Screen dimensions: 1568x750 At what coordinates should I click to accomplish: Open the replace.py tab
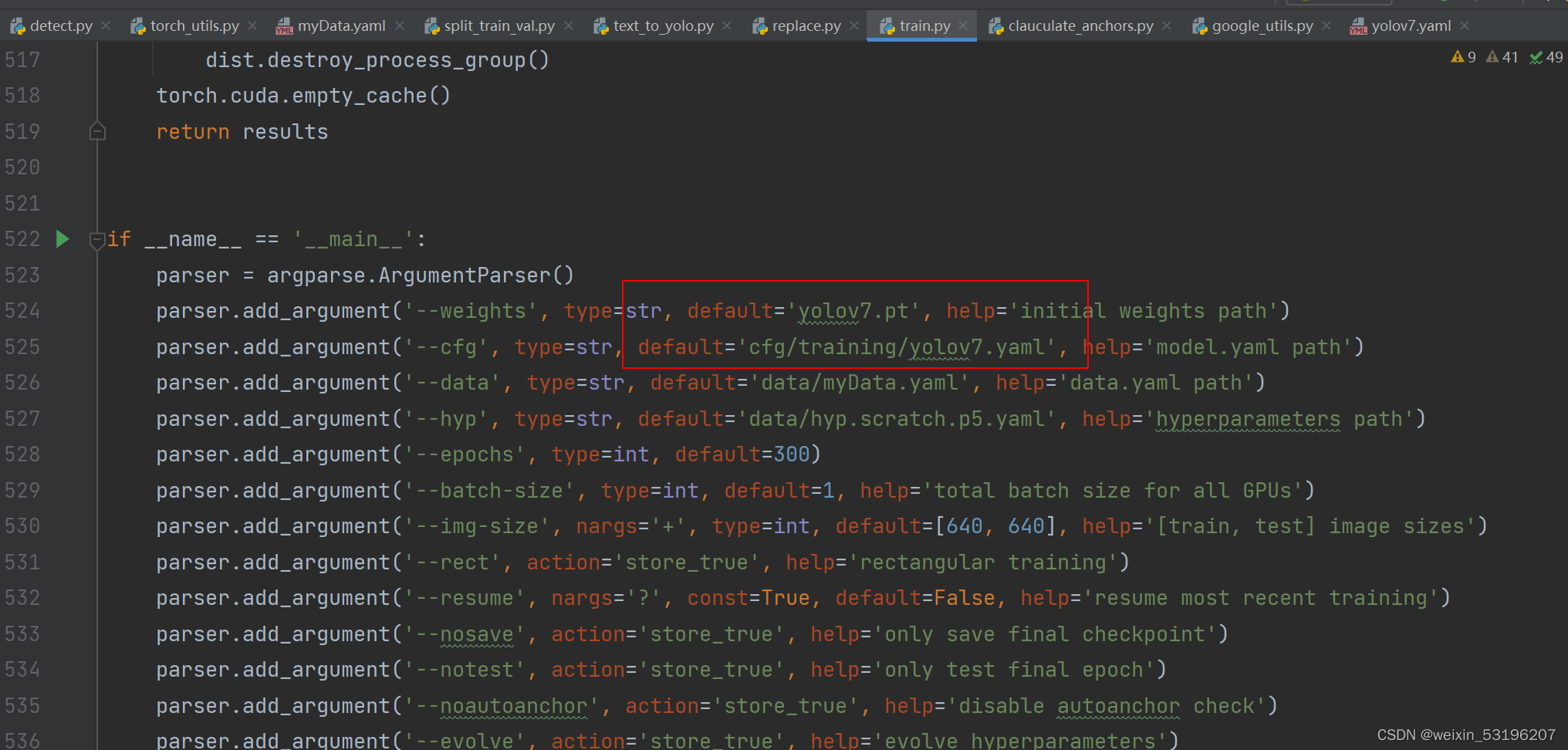click(x=796, y=25)
